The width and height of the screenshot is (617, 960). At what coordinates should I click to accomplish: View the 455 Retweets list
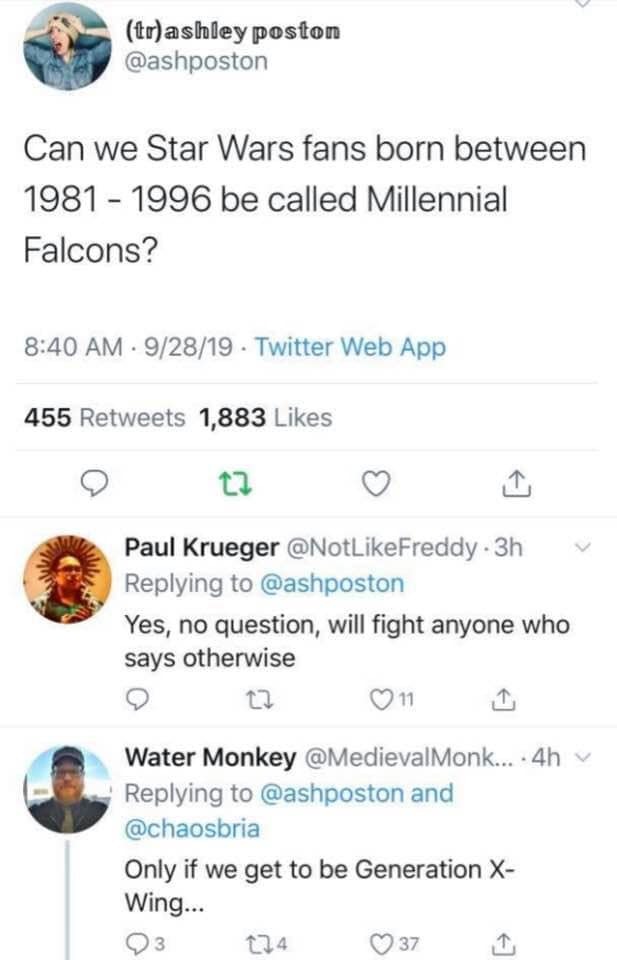pyautogui.click(x=105, y=417)
